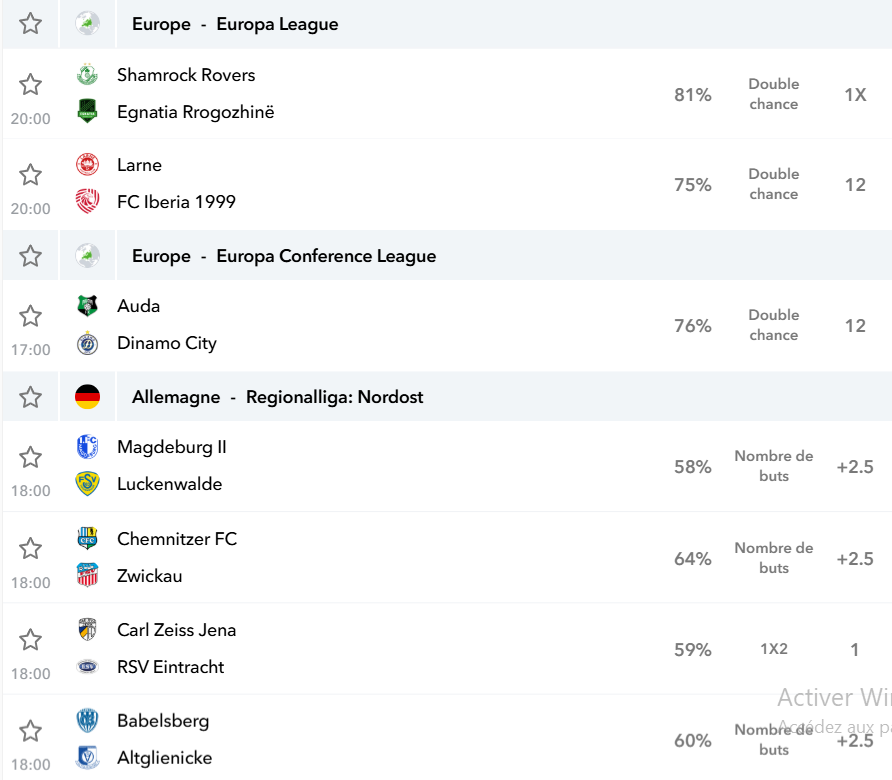
Task: Toggle favorite star for Shamrock Rovers match
Action: (x=30, y=84)
